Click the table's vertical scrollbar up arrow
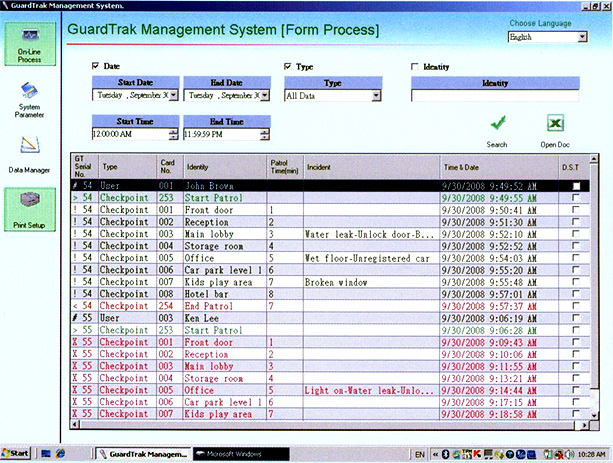Image resolution: width=613 pixels, height=463 pixels. tap(594, 159)
